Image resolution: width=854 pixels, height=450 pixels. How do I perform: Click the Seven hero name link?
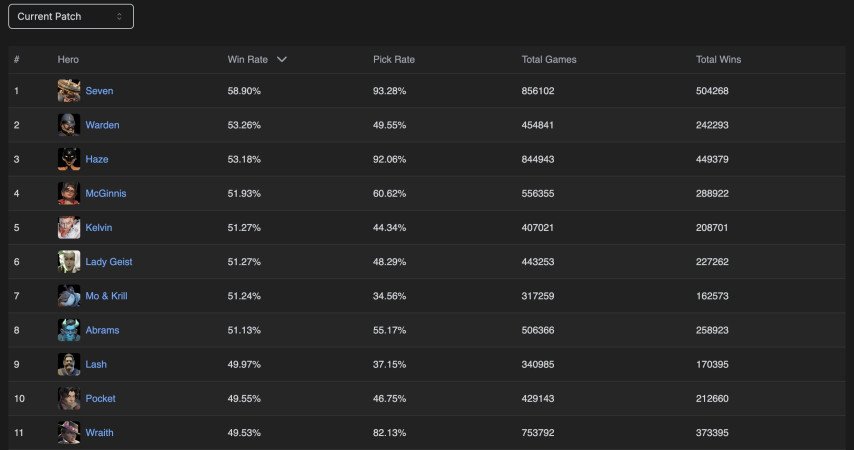99,91
